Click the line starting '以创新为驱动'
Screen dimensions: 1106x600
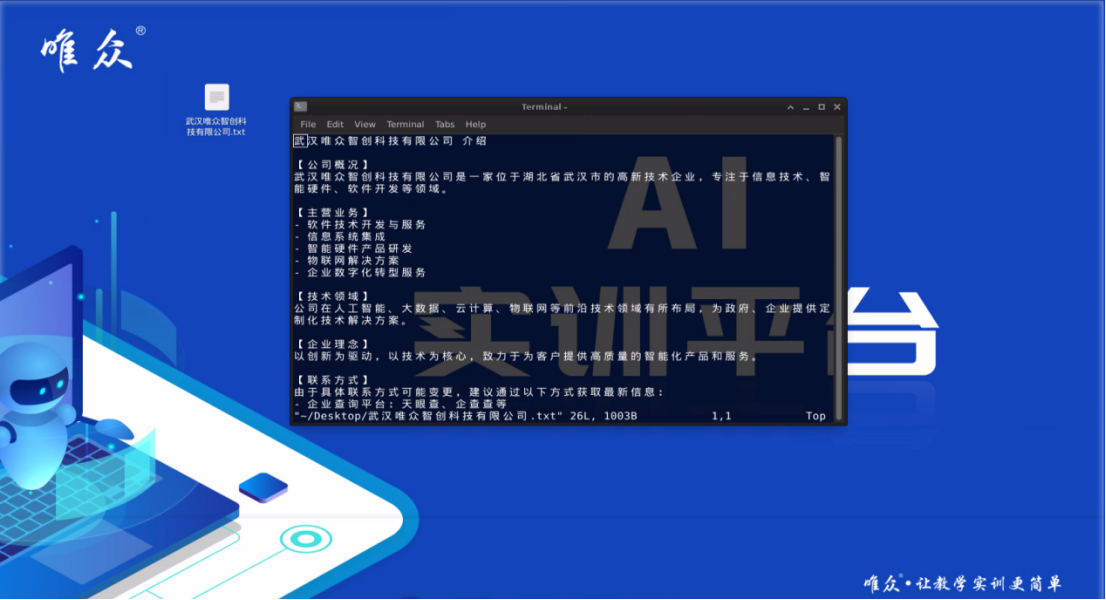[x=528, y=356]
